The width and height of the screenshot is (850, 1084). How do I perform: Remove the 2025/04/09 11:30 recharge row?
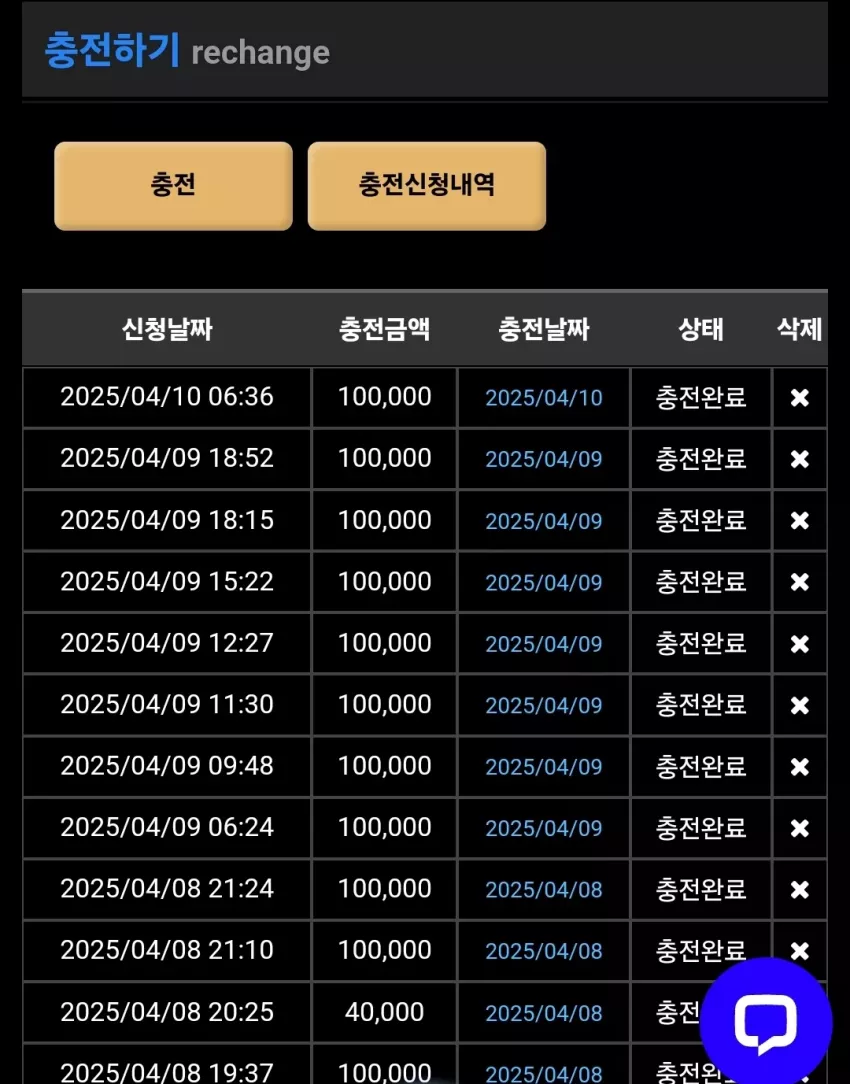[x=800, y=705]
